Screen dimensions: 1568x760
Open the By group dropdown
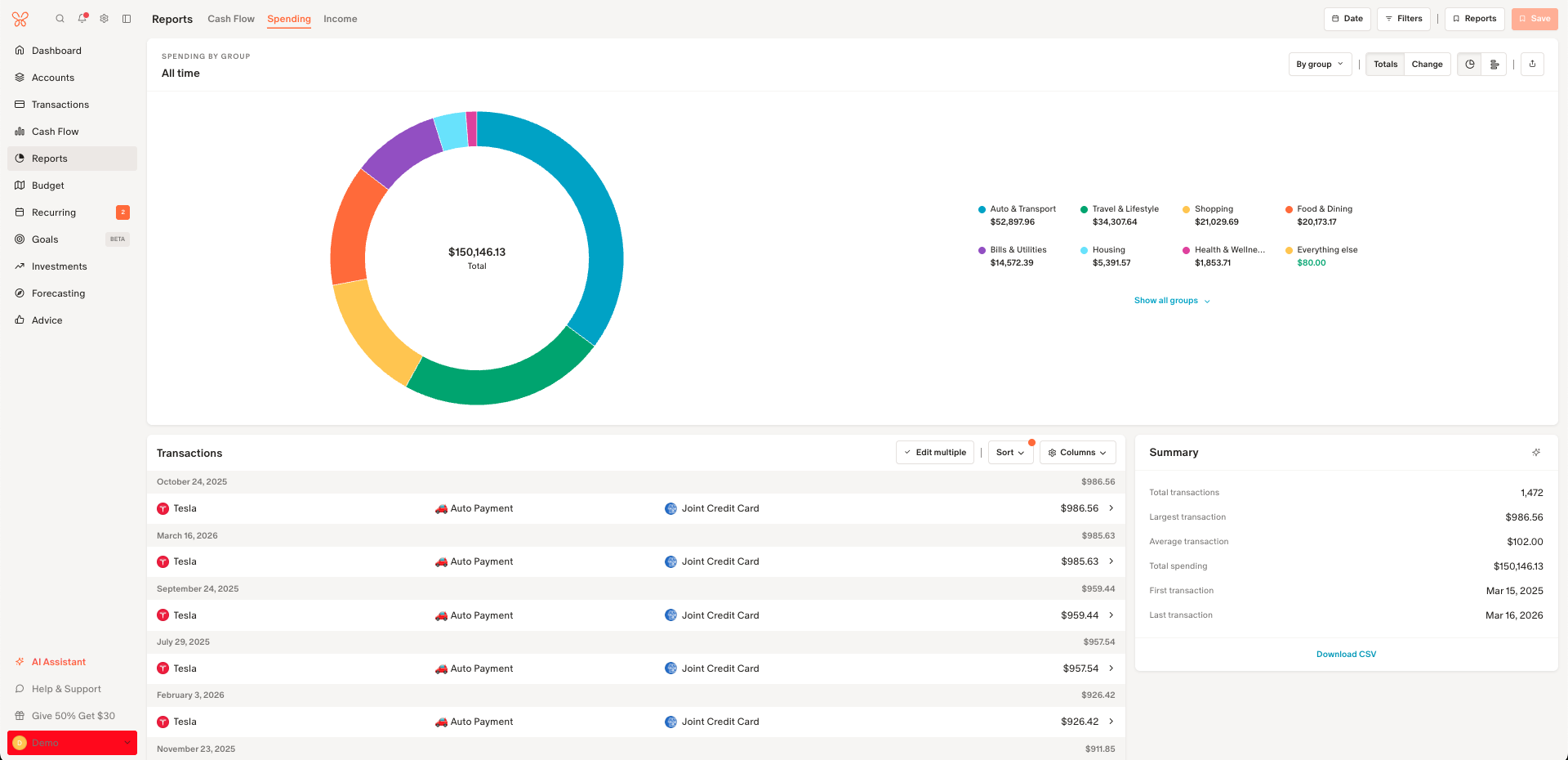[1319, 65]
